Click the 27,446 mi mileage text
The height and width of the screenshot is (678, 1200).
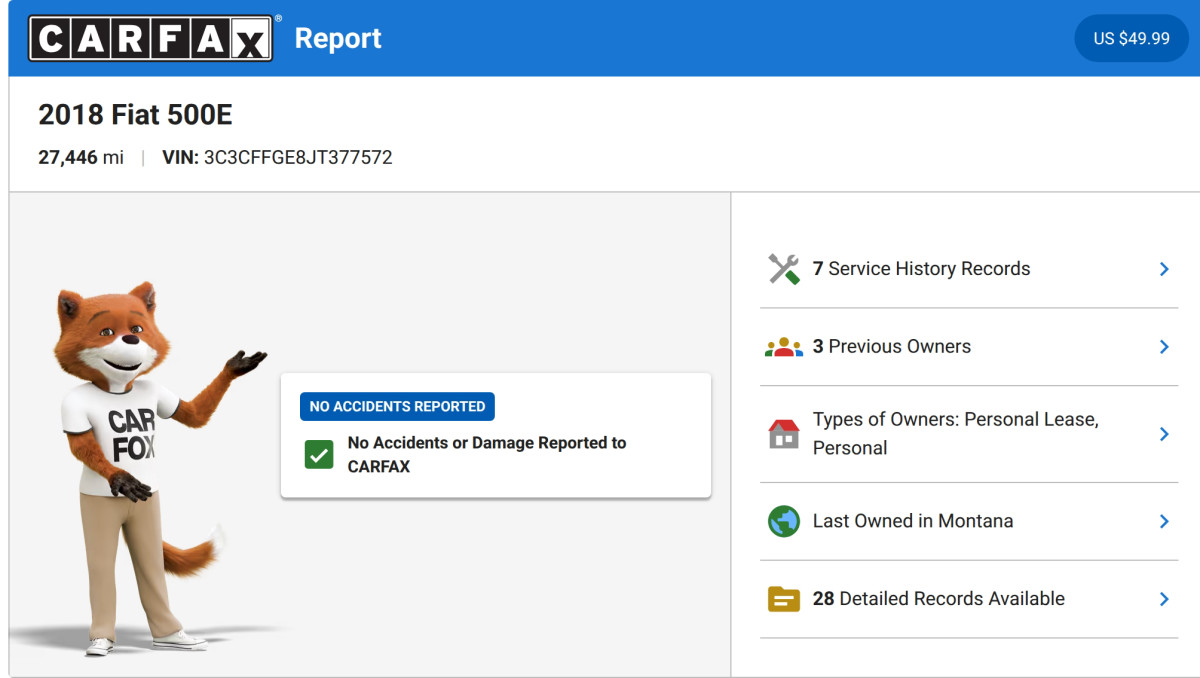[x=81, y=158]
